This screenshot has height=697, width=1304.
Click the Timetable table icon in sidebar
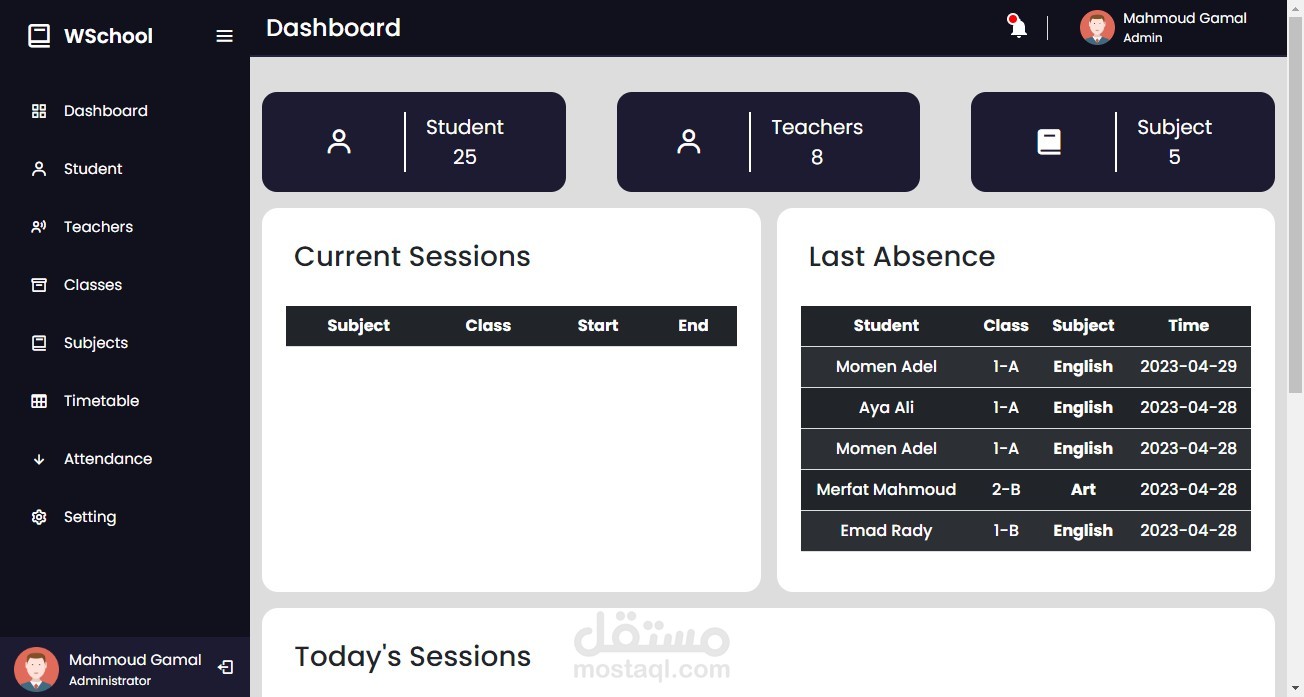point(39,401)
